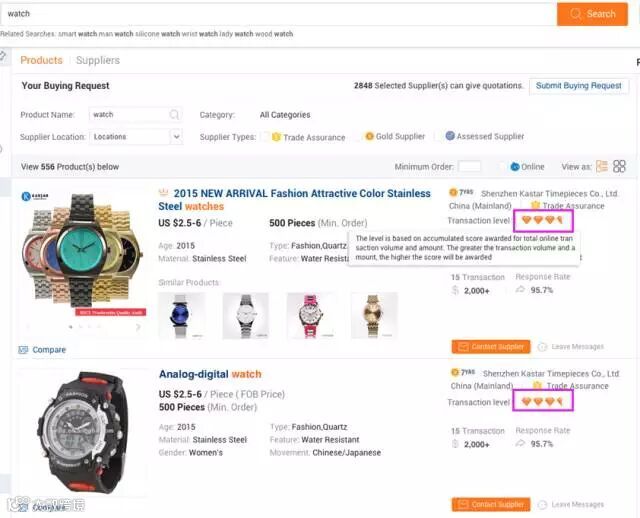Click Leave Messages icon for first supplier
This screenshot has height=518, width=640.
[x=542, y=347]
